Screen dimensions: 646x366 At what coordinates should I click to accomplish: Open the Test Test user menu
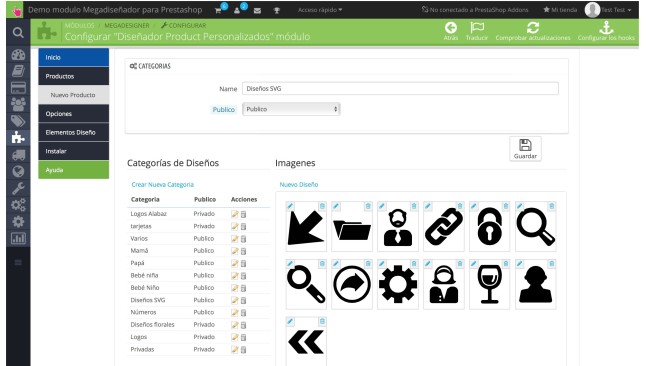click(609, 10)
